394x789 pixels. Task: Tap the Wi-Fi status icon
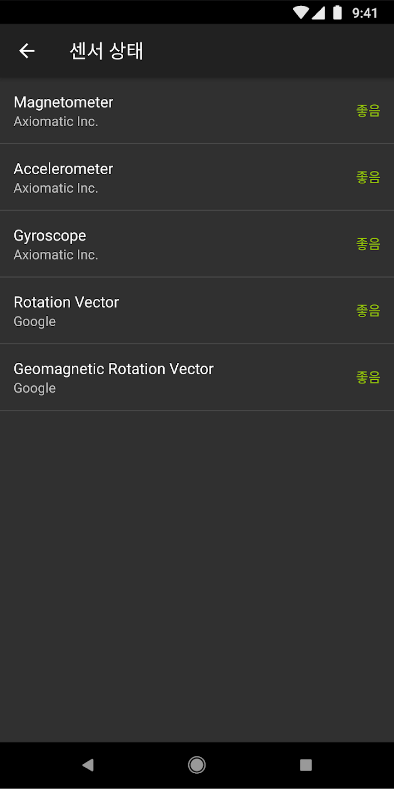point(300,13)
